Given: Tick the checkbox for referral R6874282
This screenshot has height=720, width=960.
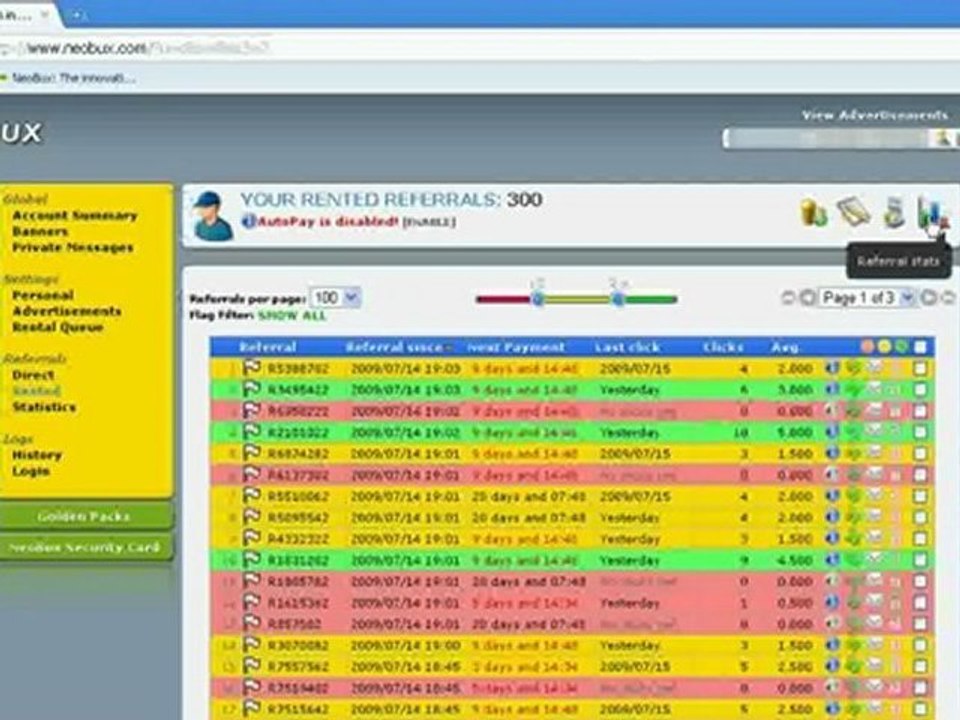Looking at the screenshot, I should tap(920, 454).
